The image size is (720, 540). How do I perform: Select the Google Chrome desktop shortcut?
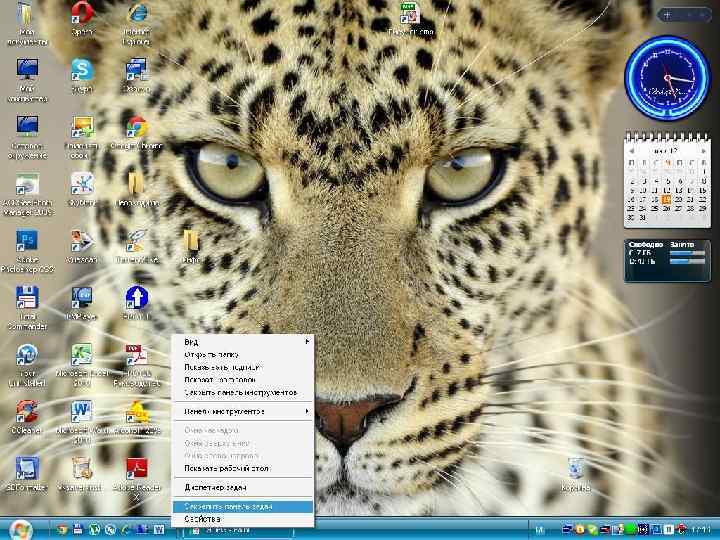(x=136, y=133)
